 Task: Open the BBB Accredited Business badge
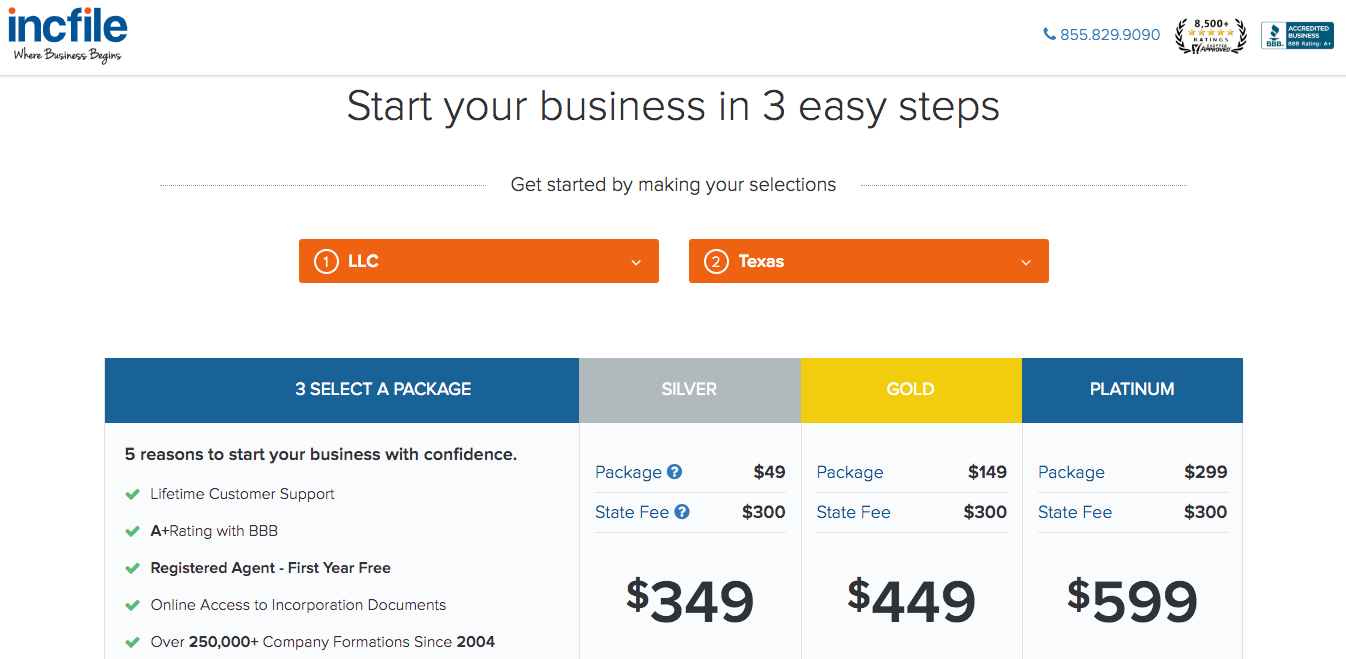[x=1297, y=35]
